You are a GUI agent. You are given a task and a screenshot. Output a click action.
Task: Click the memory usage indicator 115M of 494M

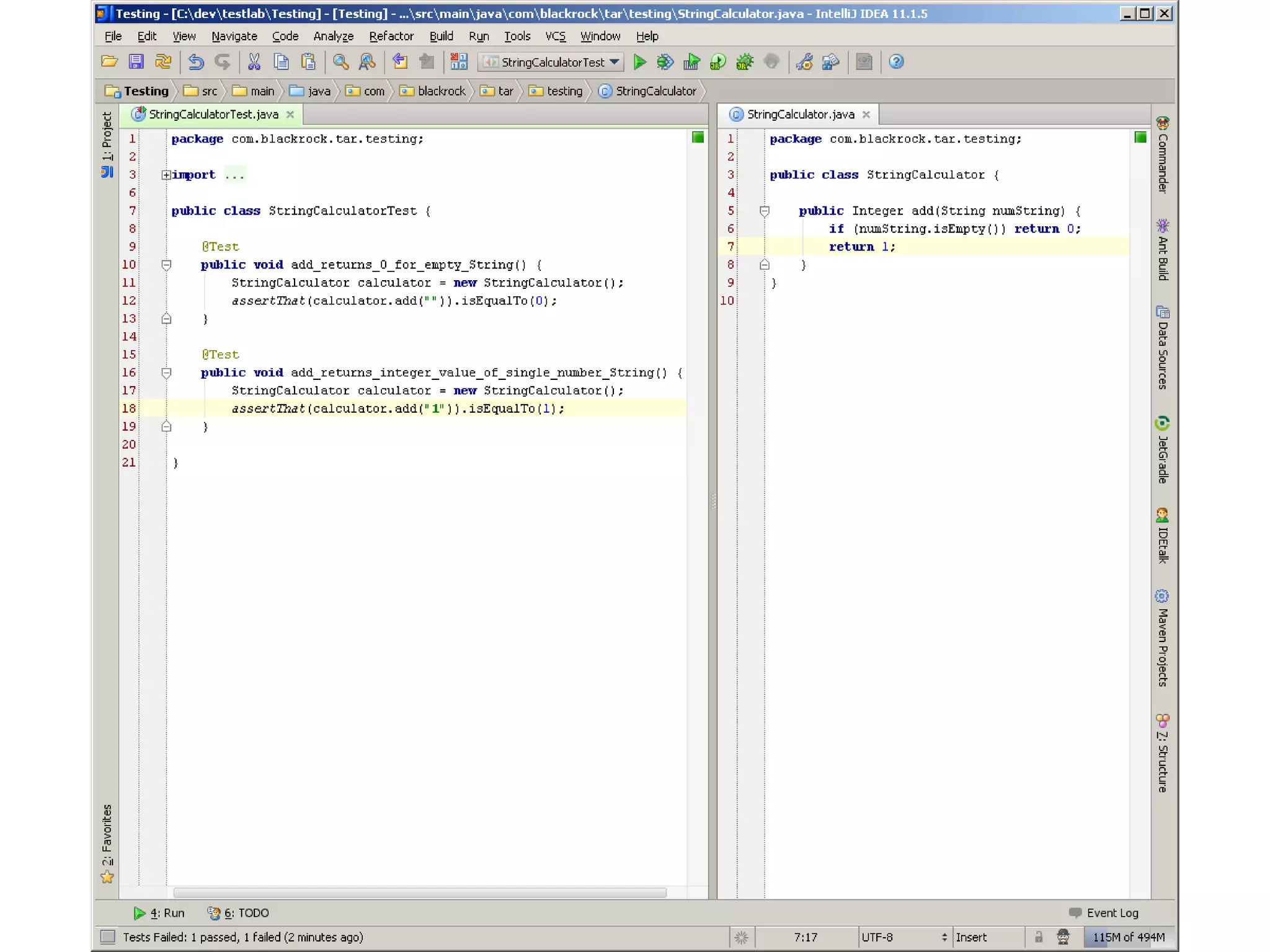click(1129, 937)
